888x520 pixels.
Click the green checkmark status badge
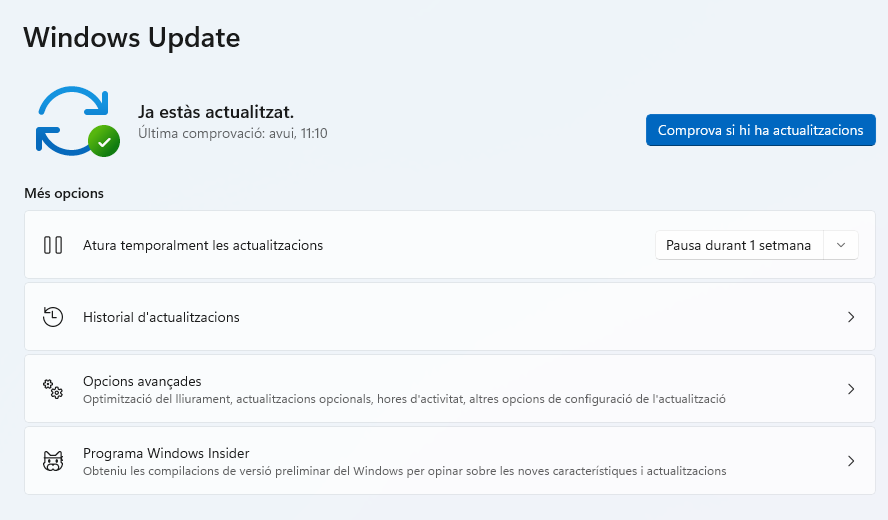click(x=104, y=141)
